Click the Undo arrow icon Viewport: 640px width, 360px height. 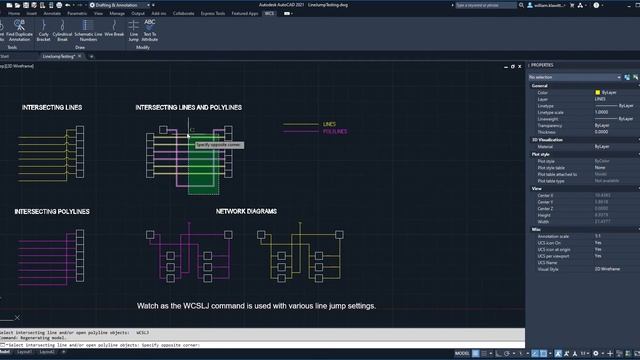point(68,5)
